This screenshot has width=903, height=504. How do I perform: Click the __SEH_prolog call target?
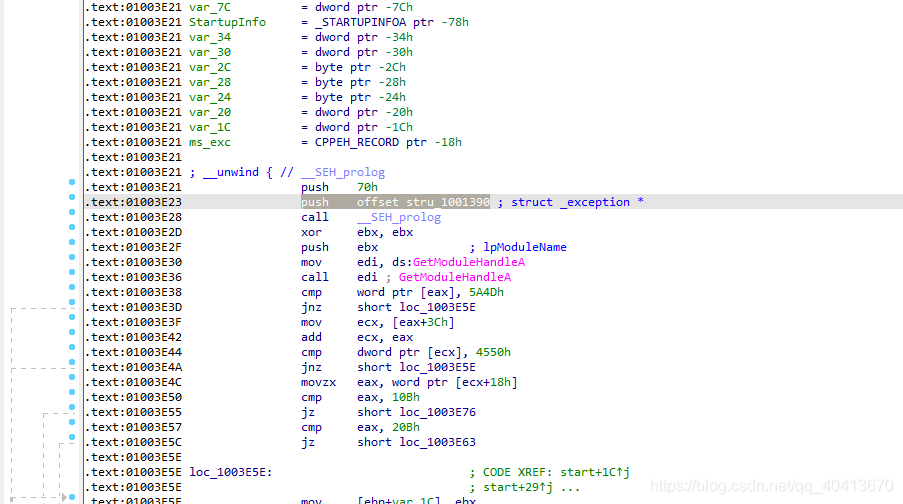(x=399, y=217)
